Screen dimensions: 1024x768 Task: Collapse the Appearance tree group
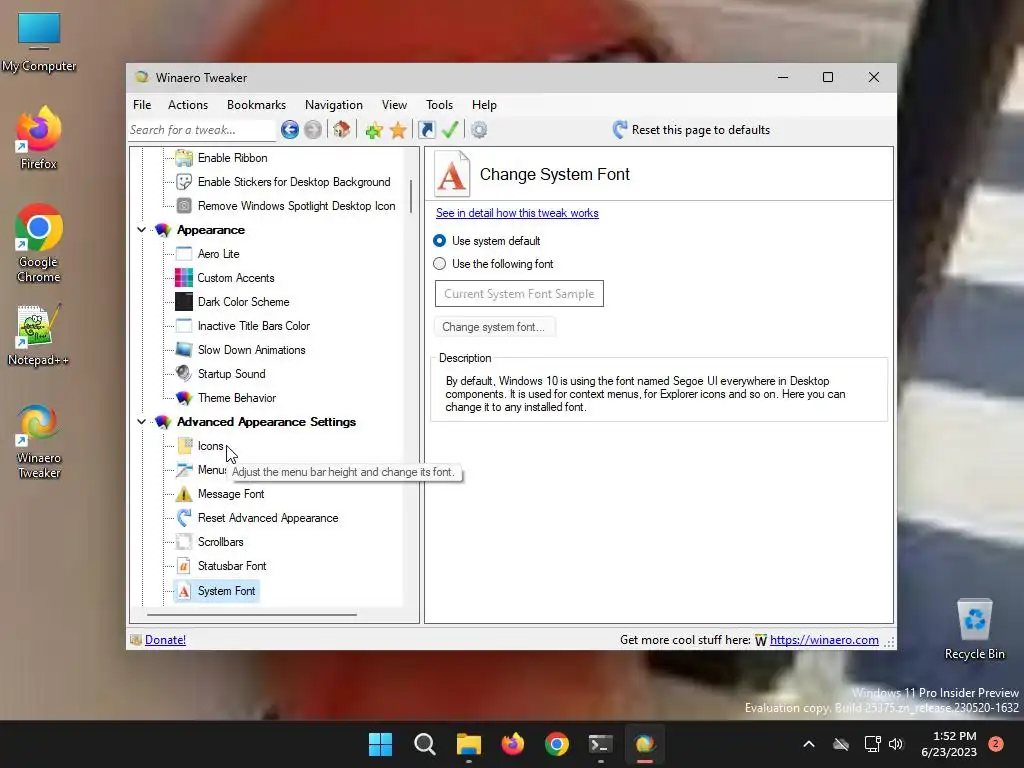(141, 230)
